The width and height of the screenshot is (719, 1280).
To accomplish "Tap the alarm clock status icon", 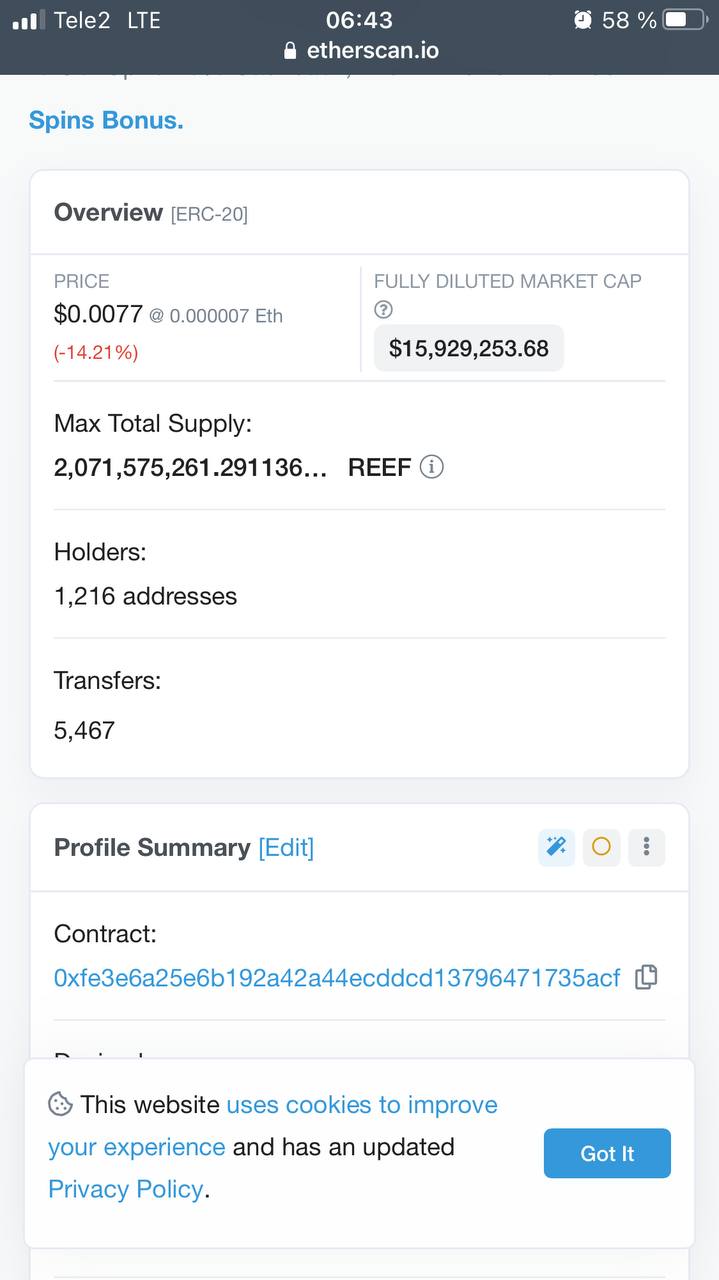I will 583,20.
